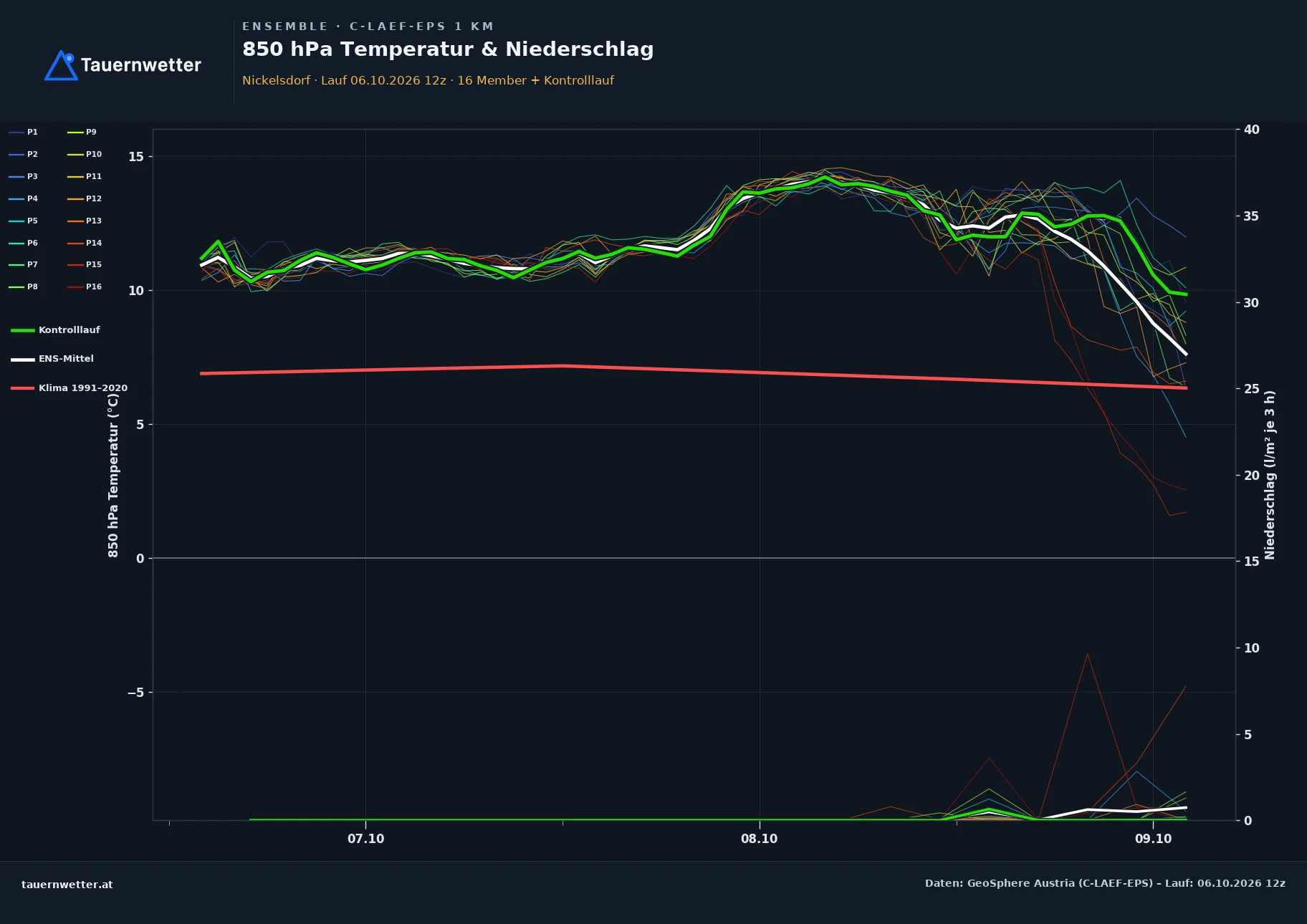This screenshot has height=924, width=1307.
Task: Select the P10 legend entry
Action: [85, 155]
